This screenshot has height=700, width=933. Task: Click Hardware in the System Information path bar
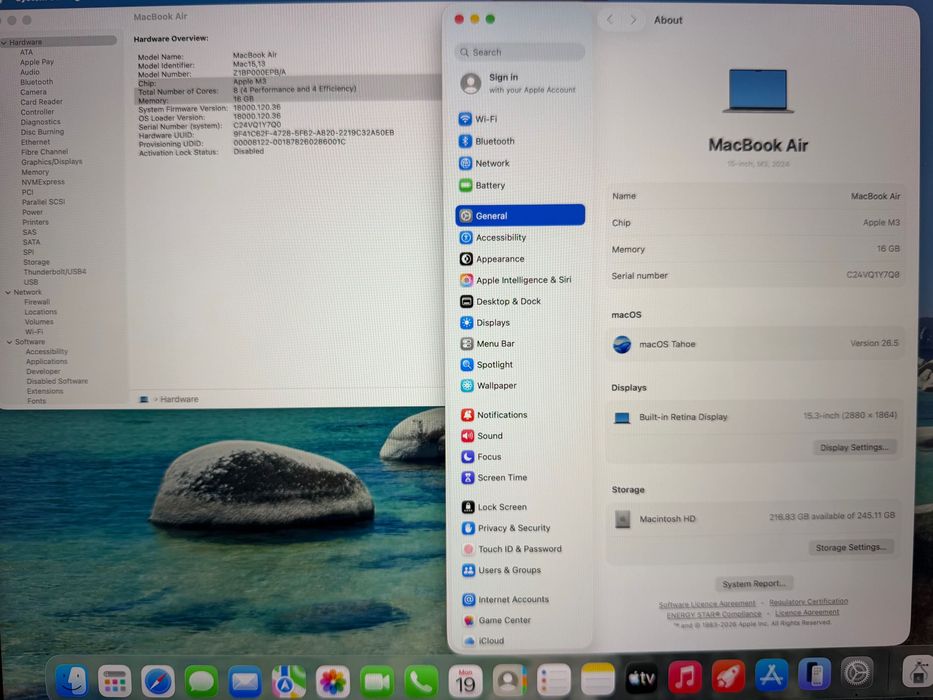[x=179, y=399]
